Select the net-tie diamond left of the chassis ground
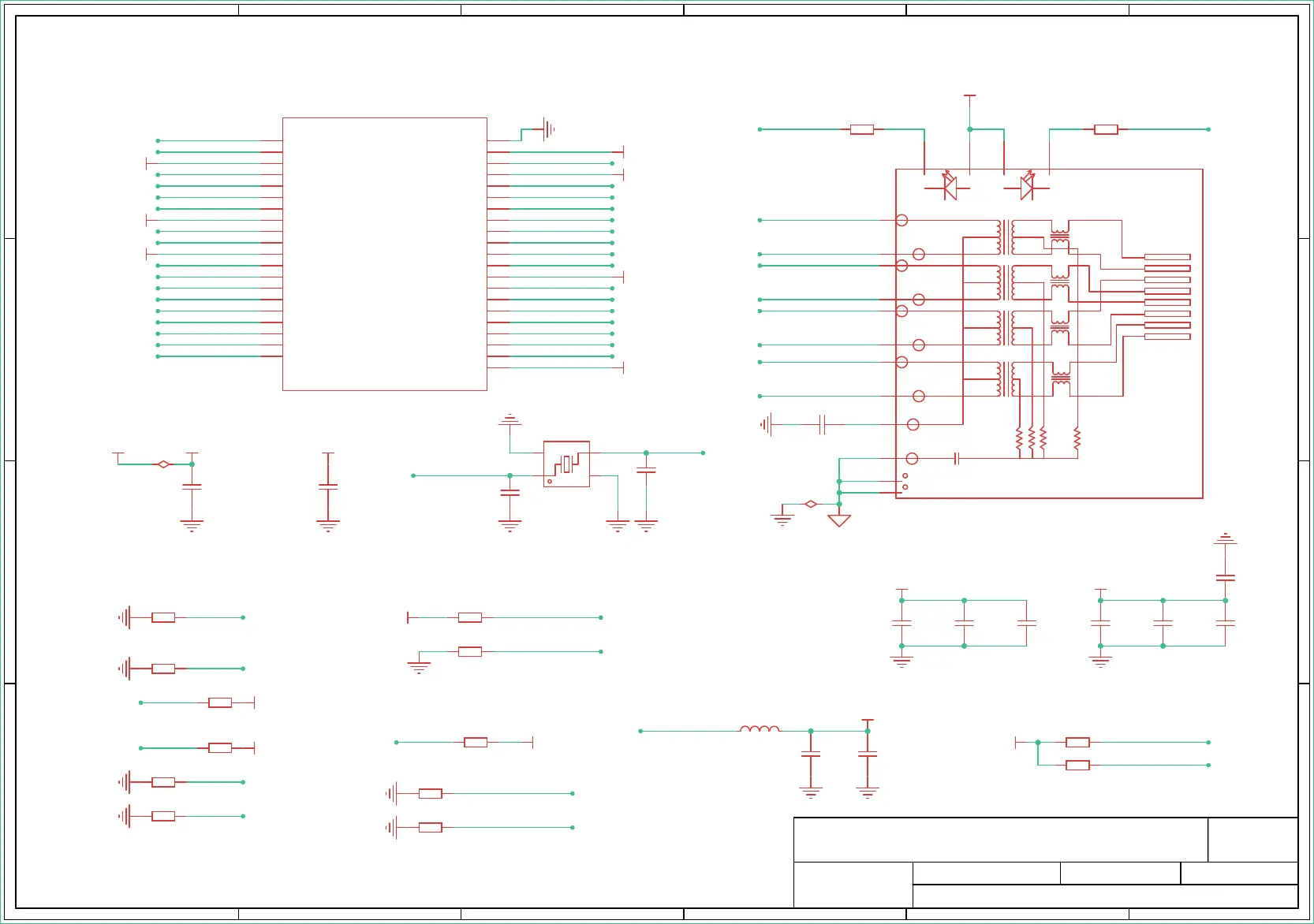The width and height of the screenshot is (1314, 924). point(811,504)
